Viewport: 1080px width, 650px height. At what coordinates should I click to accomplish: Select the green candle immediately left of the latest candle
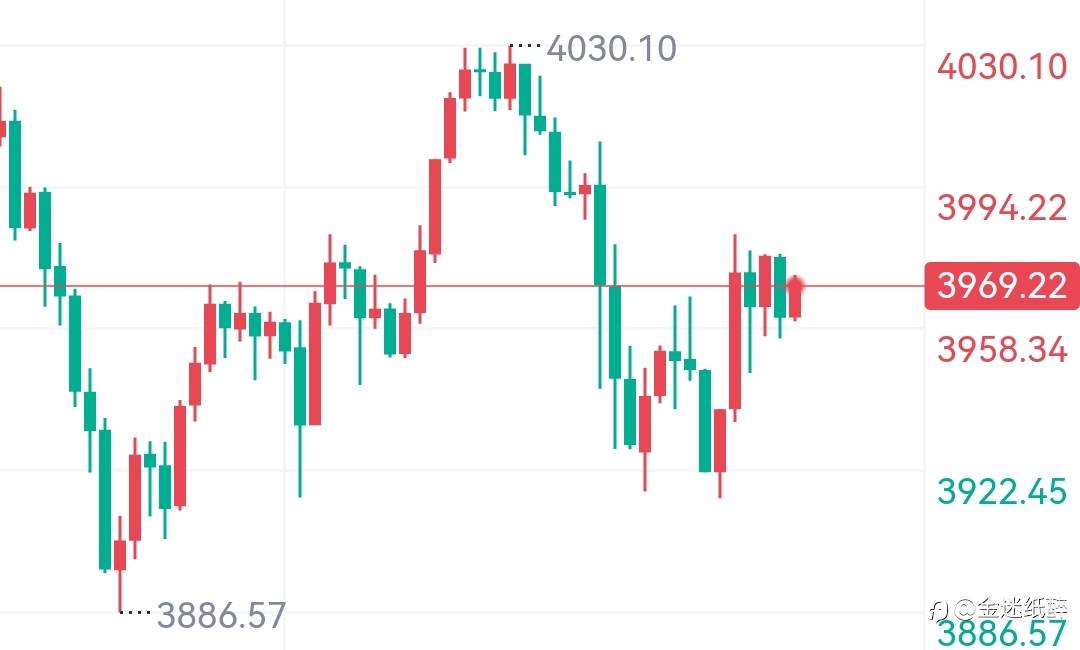(780, 287)
